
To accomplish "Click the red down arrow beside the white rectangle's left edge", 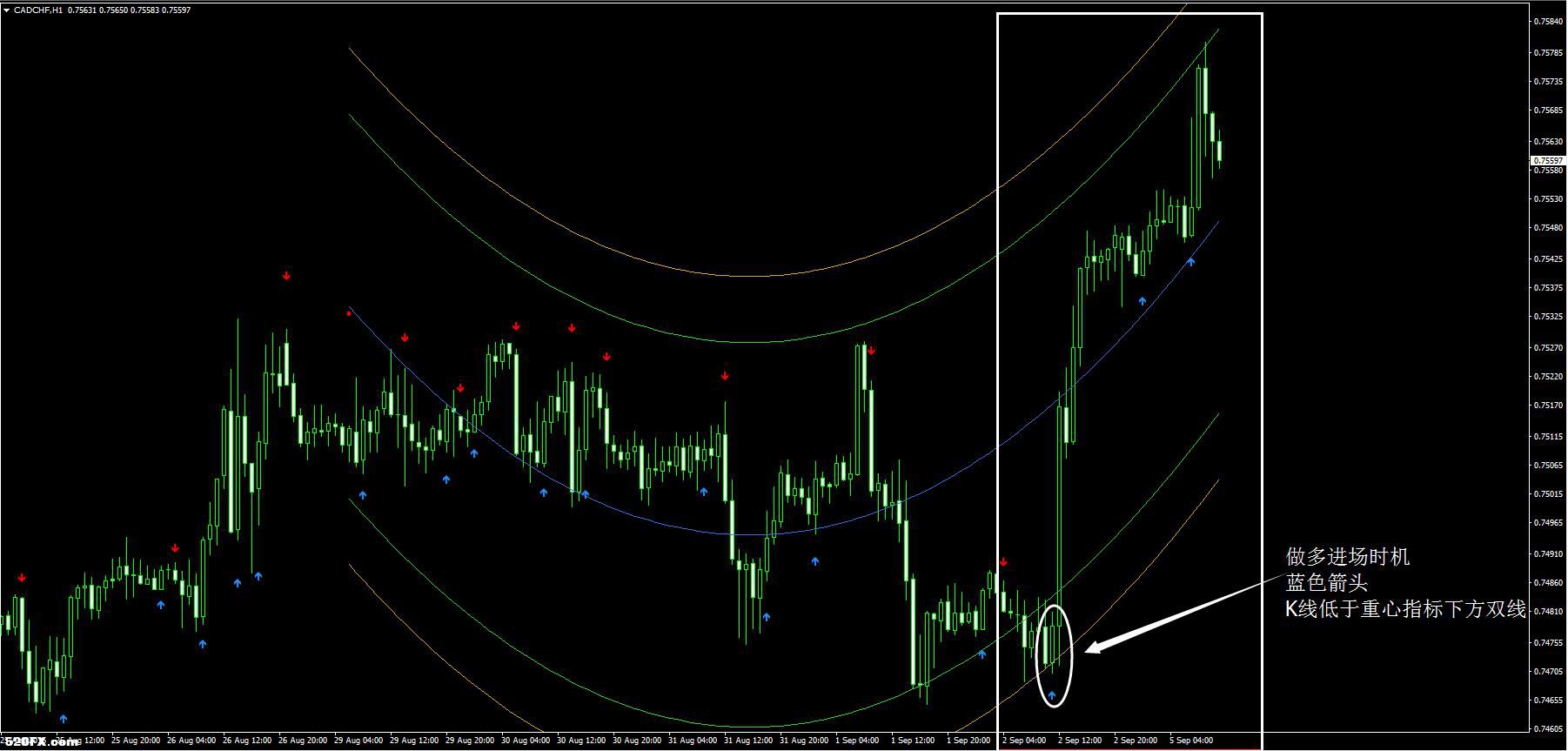I will [x=1003, y=562].
